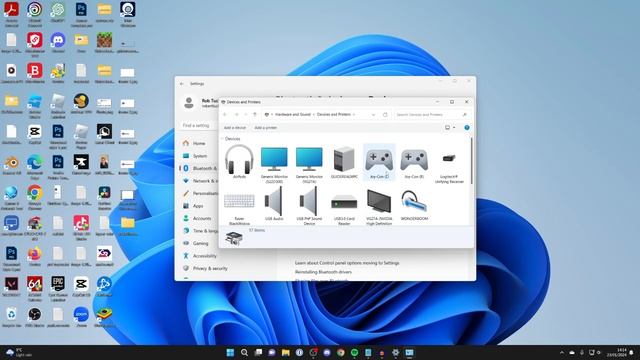
Task: Select the computer tower device icon
Action: point(344,162)
